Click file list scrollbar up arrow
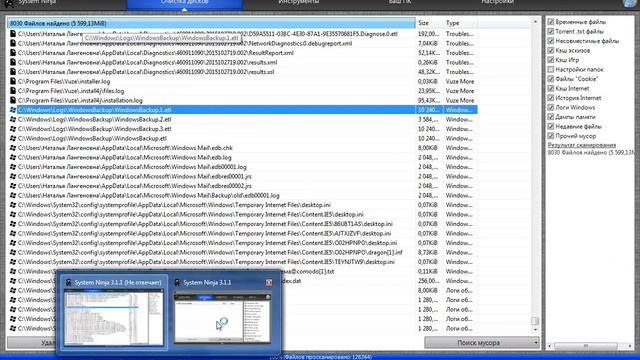Viewport: 640px width, 360px height. click(535, 22)
